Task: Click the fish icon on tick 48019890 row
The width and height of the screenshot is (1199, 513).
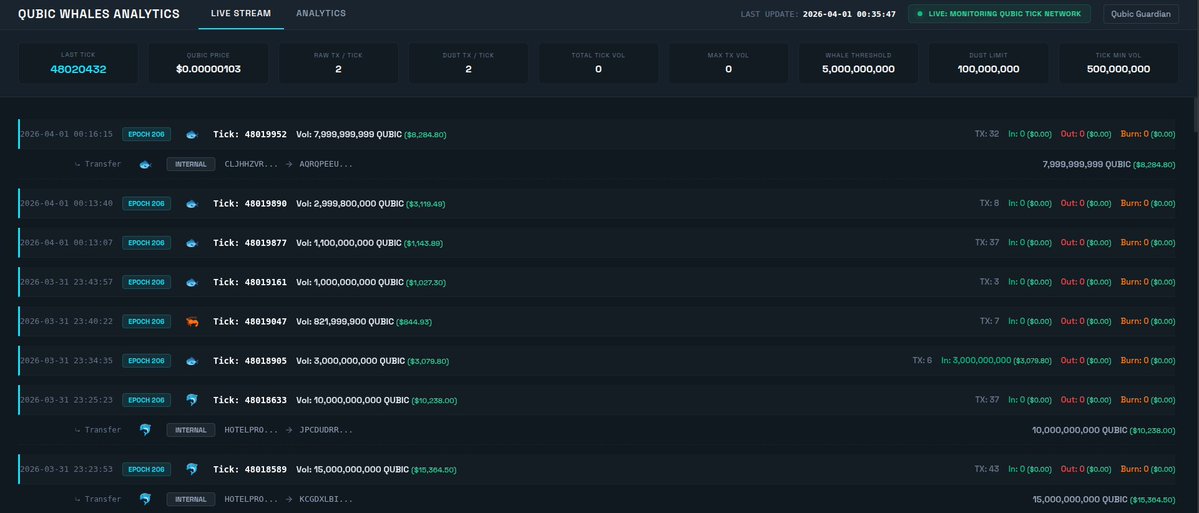Action: (x=191, y=204)
